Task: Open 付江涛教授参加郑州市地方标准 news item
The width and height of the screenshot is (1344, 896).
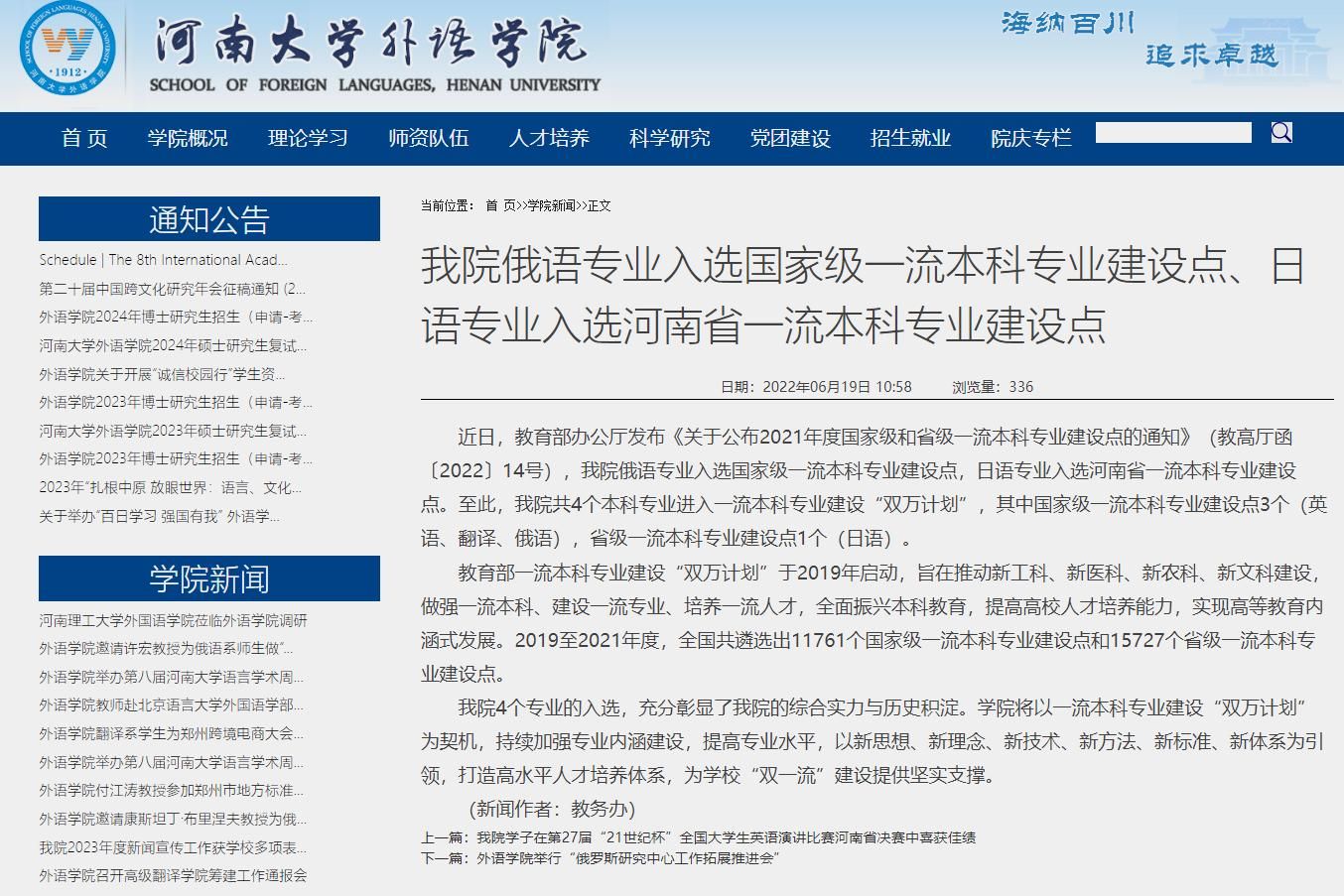Action: click(x=171, y=790)
